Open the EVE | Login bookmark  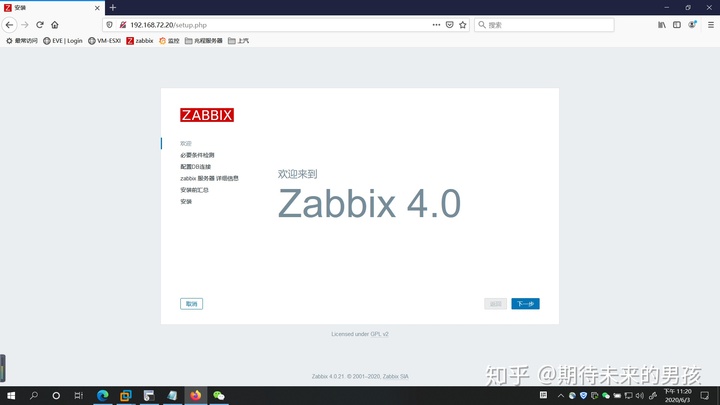(x=62, y=41)
